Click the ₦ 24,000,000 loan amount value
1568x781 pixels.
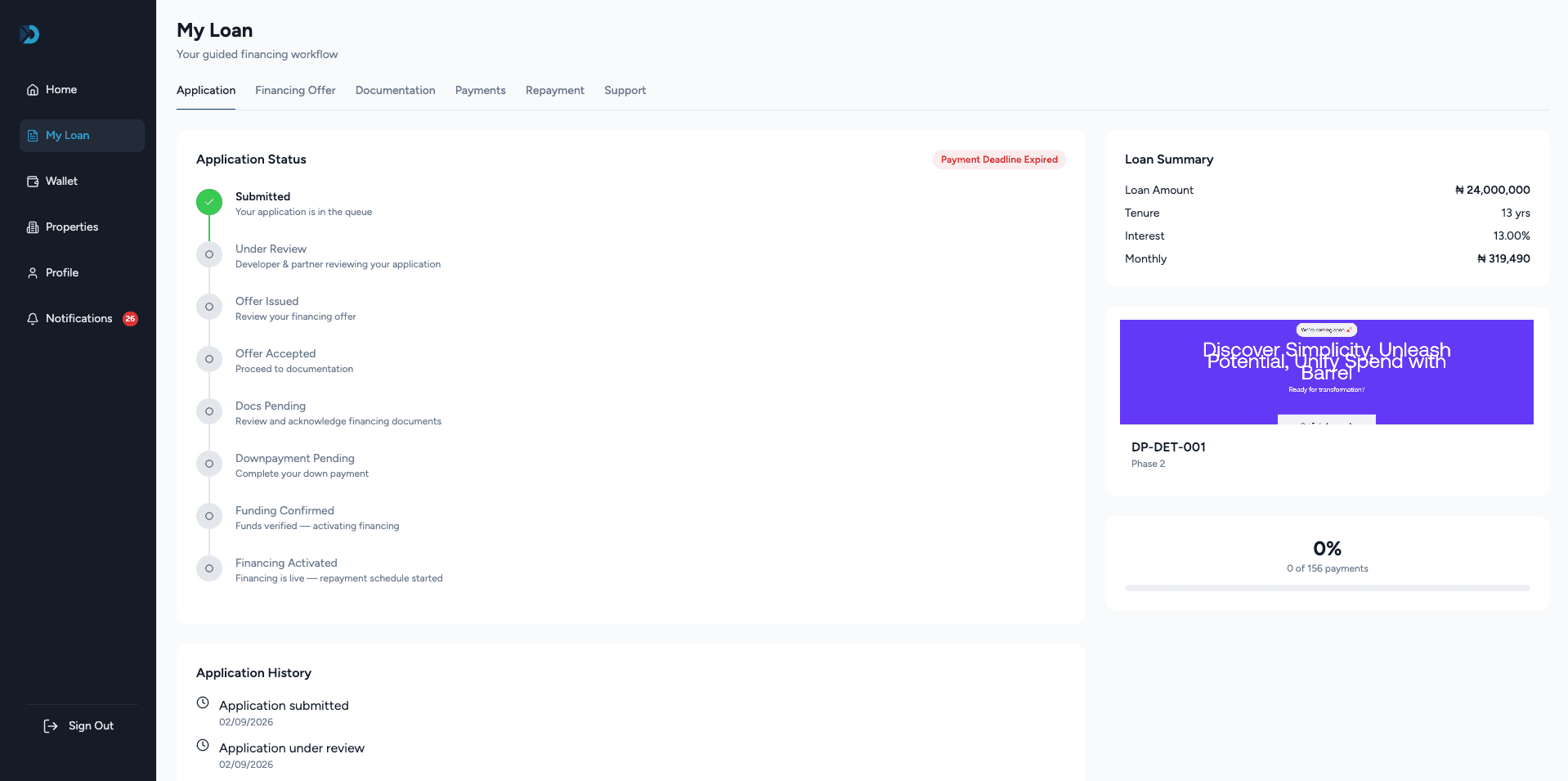(1493, 190)
